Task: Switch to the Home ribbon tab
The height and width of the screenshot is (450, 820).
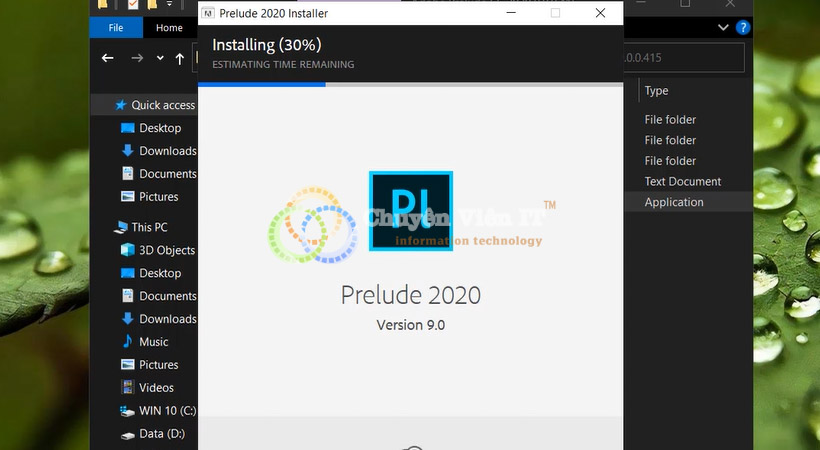Action: (x=169, y=28)
